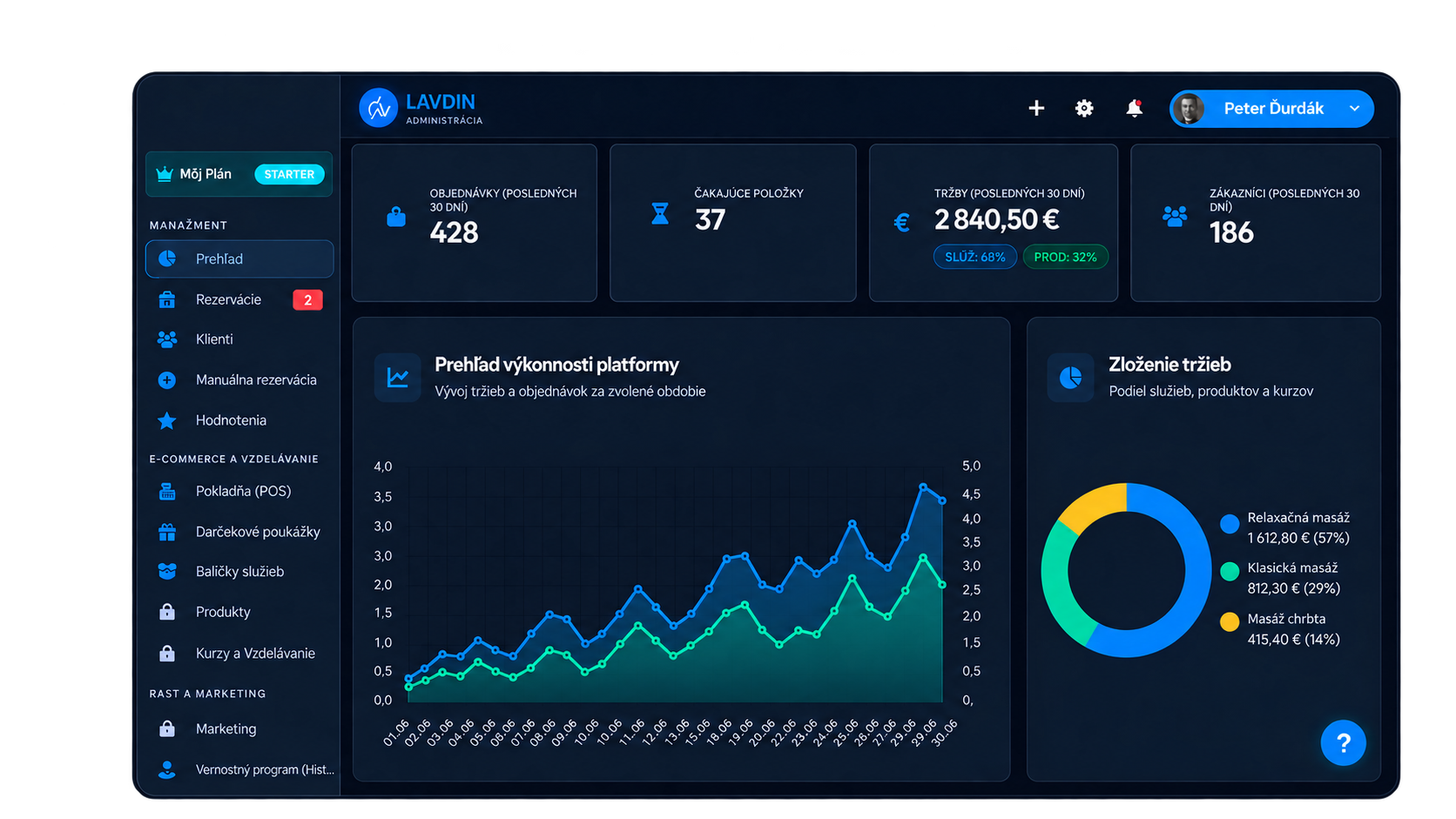Viewport: 1456px width, 819px height.
Task: Click the revenue value 2 840,50 €
Action: tap(997, 219)
